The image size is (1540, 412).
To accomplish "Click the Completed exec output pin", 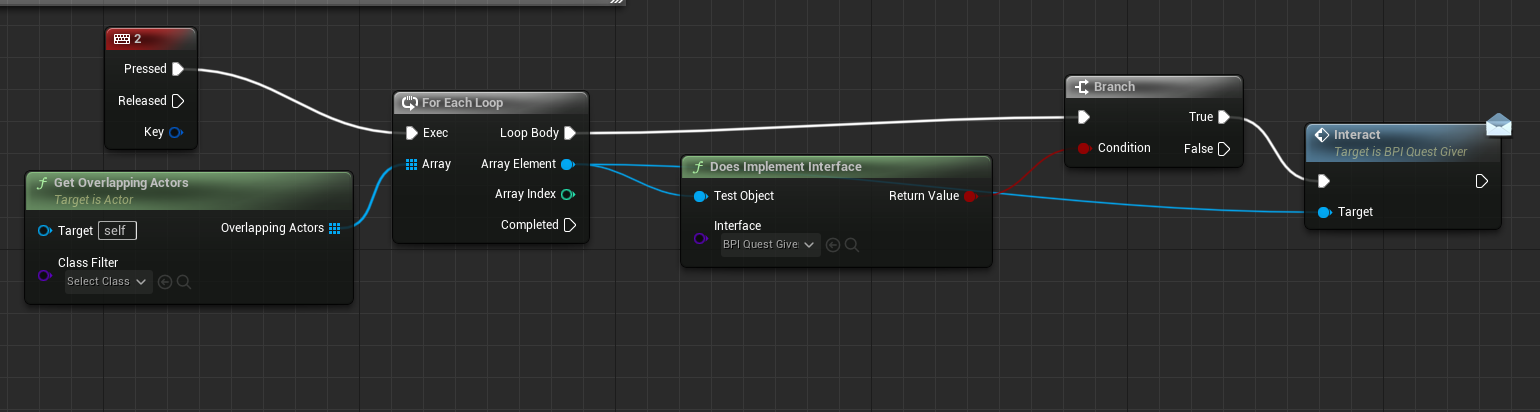I will (x=570, y=225).
